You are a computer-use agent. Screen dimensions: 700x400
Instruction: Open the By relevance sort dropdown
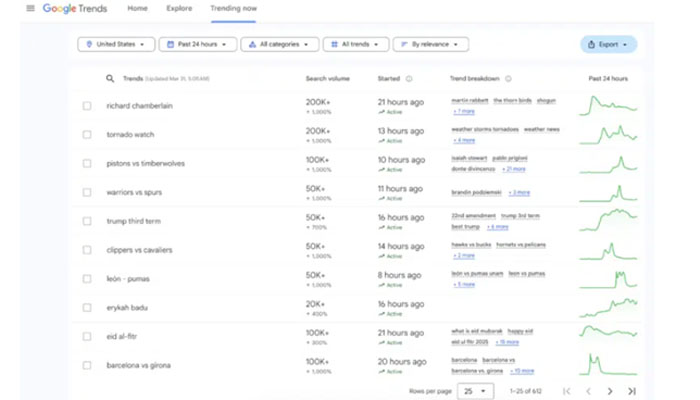click(430, 44)
